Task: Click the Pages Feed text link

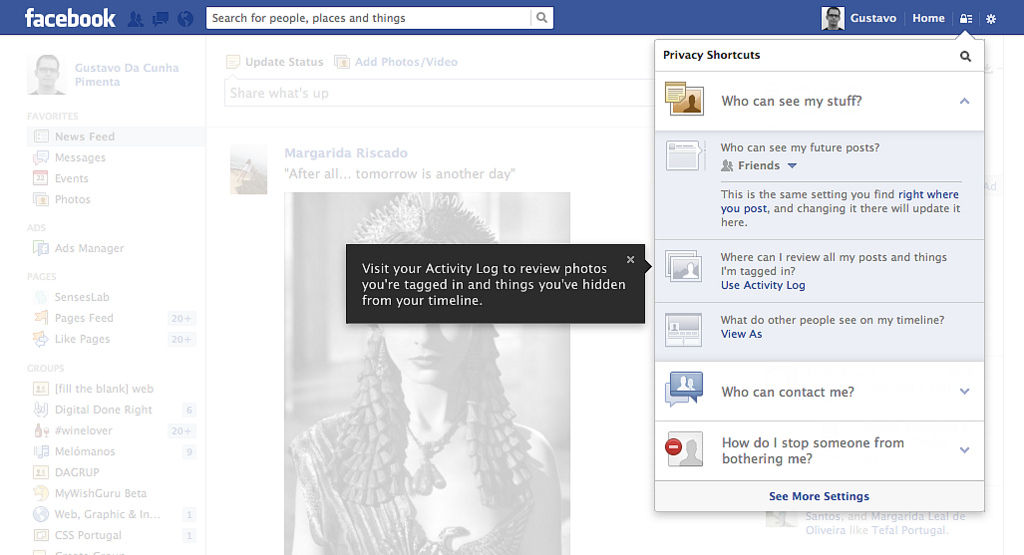Action: pyautogui.click(x=84, y=318)
